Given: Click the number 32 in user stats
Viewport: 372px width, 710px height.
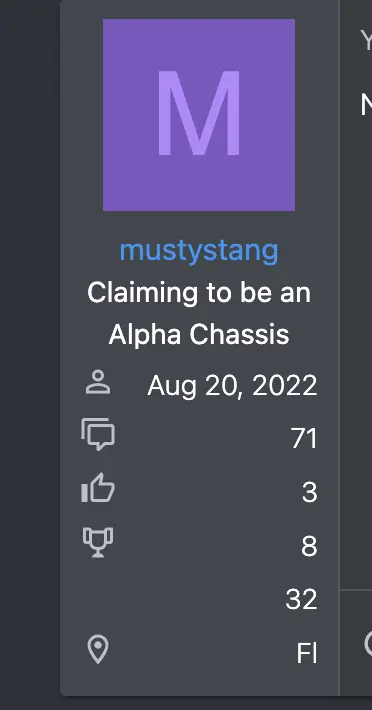Looking at the screenshot, I should 301,600.
